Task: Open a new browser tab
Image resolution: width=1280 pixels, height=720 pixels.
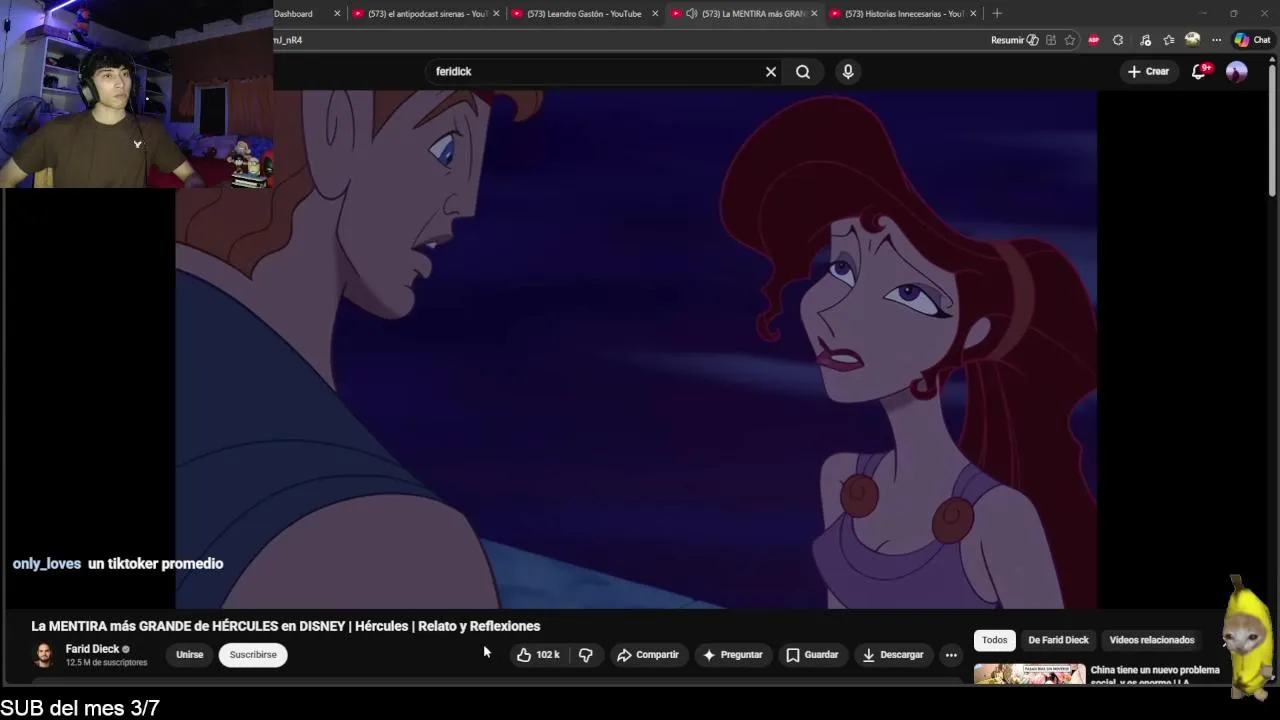Action: pyautogui.click(x=997, y=14)
